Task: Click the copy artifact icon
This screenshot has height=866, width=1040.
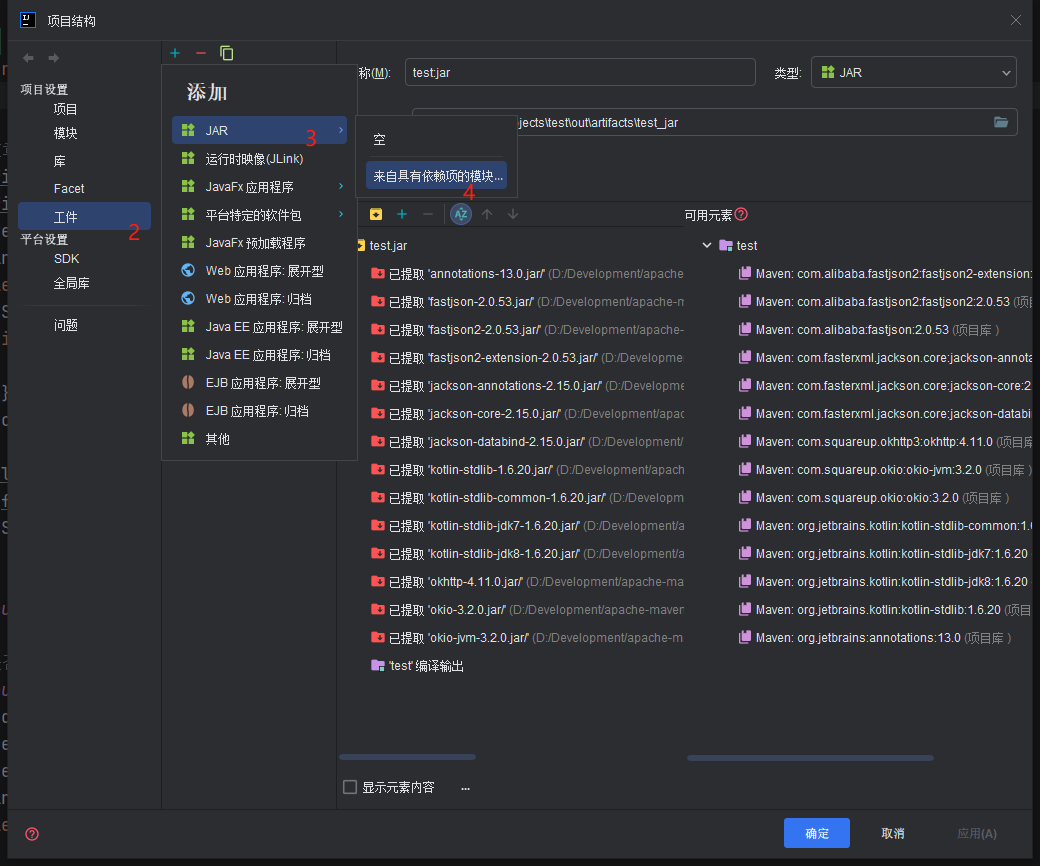Action: tap(227, 53)
